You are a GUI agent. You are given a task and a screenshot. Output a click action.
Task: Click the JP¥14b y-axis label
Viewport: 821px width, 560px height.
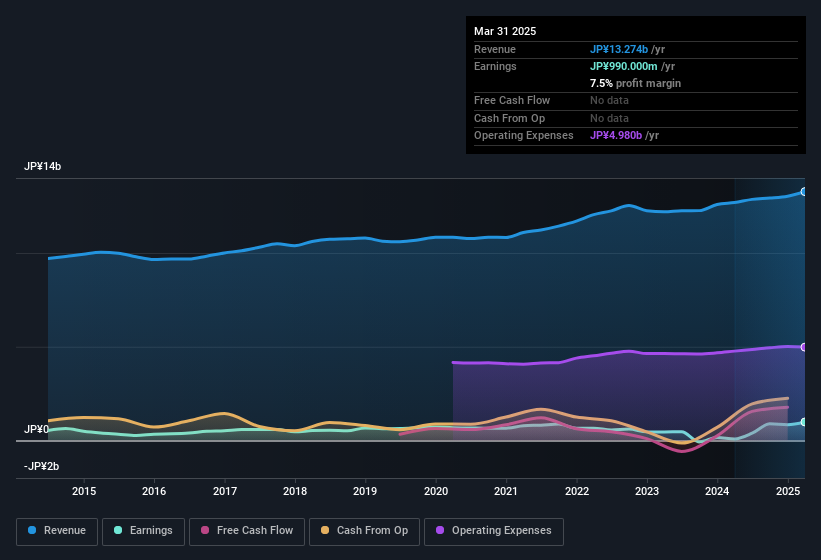pyautogui.click(x=42, y=166)
